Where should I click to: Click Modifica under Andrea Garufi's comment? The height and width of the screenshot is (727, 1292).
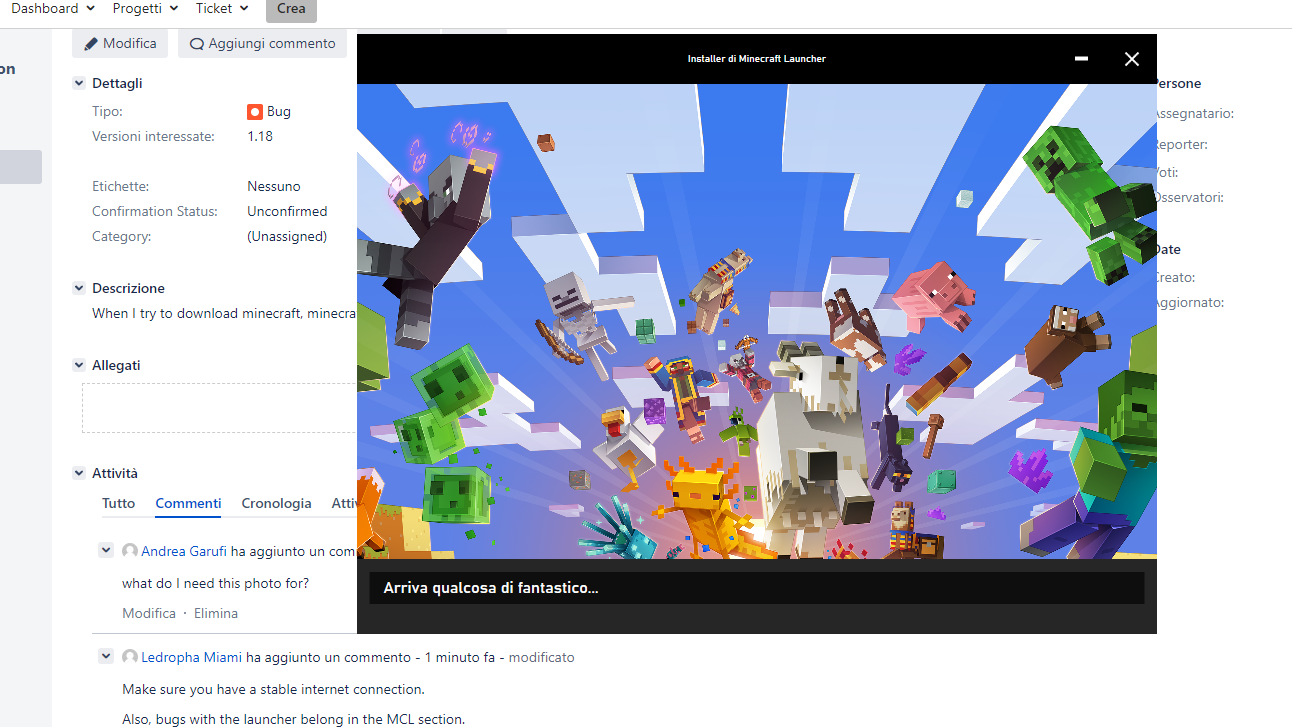pyautogui.click(x=149, y=613)
